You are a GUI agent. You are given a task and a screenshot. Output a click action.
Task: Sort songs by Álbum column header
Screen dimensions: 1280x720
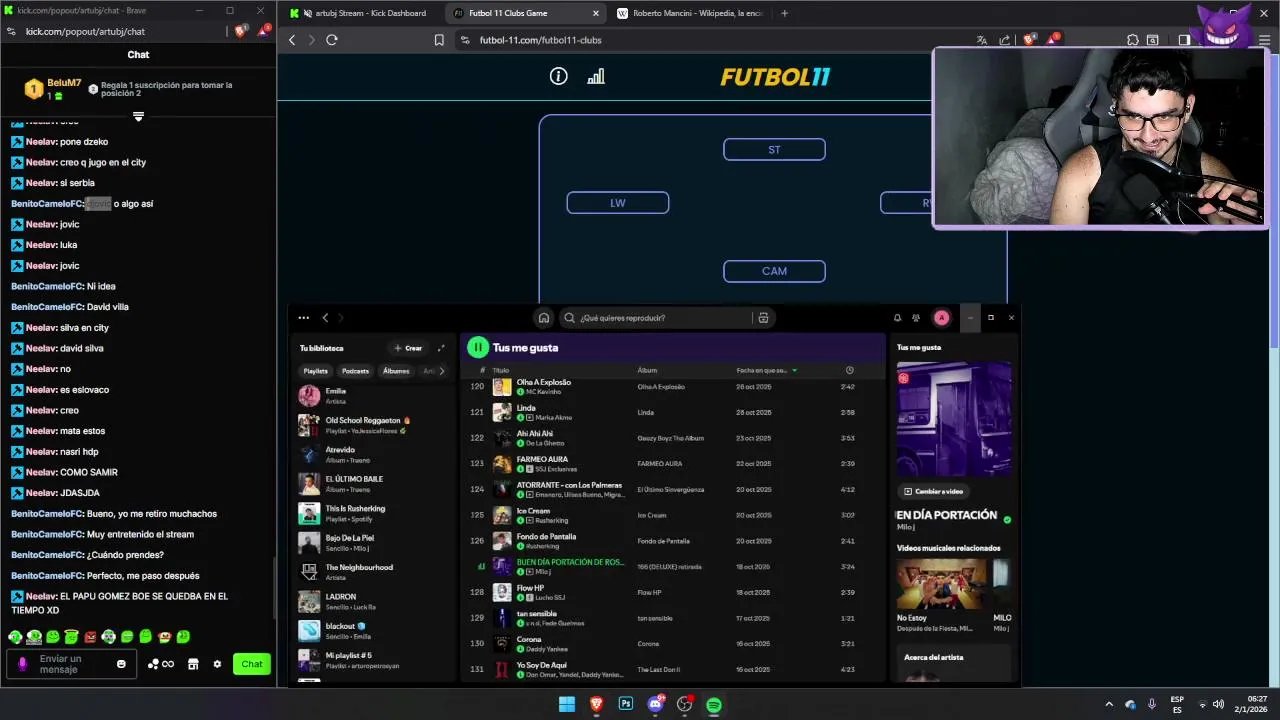[x=647, y=371]
